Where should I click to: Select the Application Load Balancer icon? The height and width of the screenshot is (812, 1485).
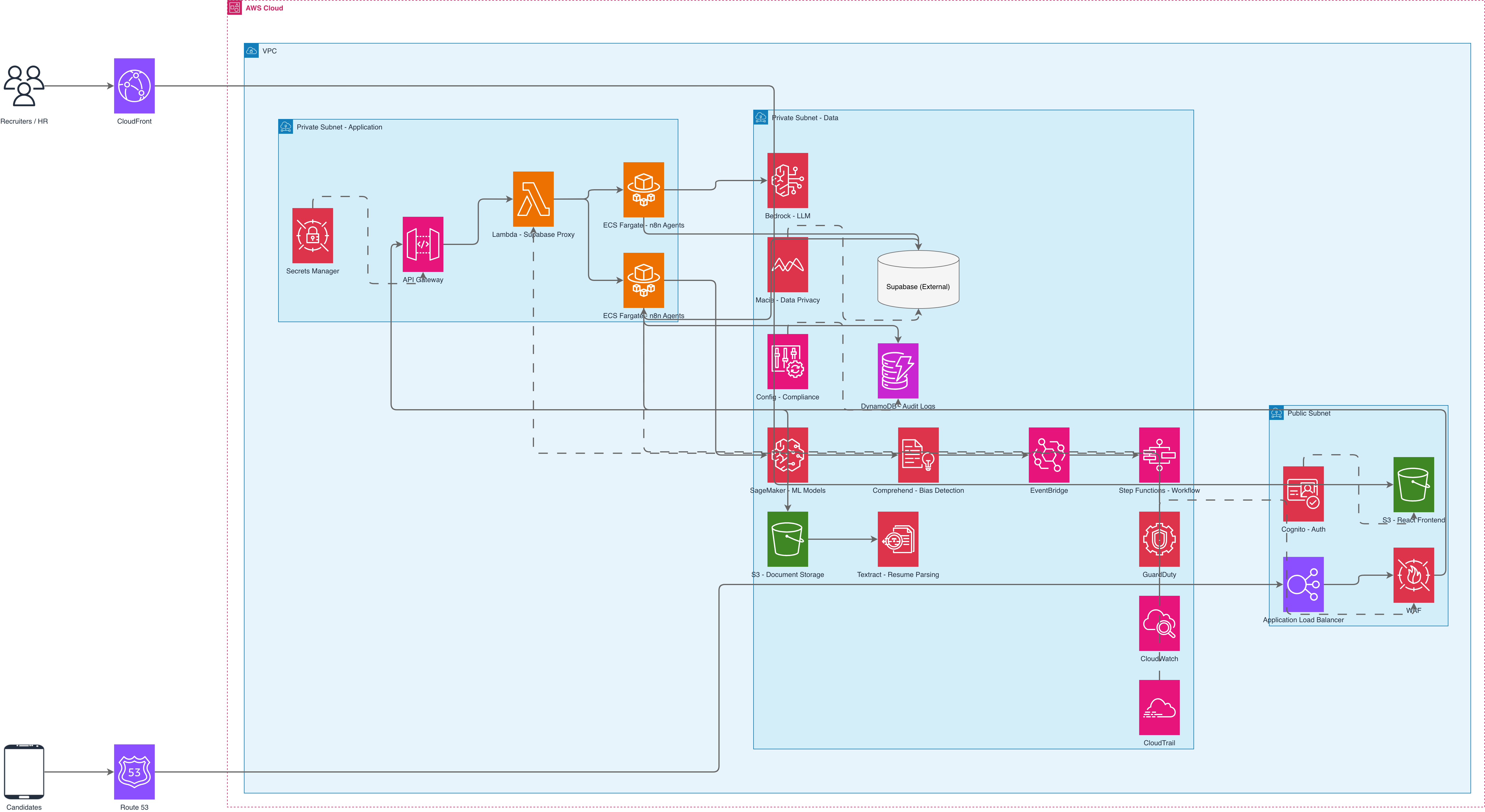click(x=1303, y=584)
